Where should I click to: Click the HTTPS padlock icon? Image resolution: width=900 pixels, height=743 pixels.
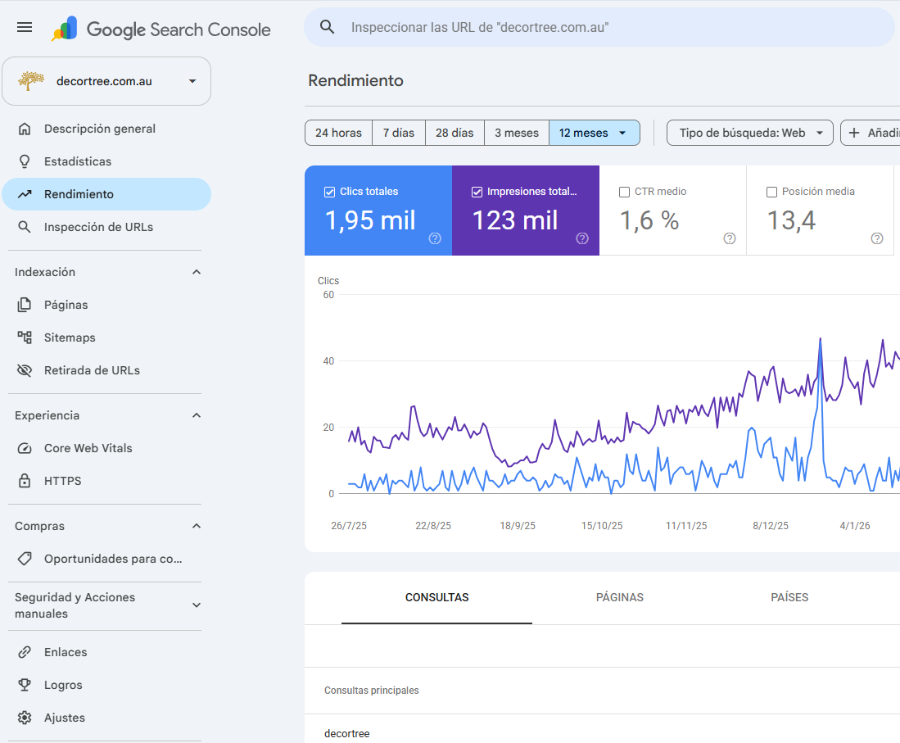(25, 481)
